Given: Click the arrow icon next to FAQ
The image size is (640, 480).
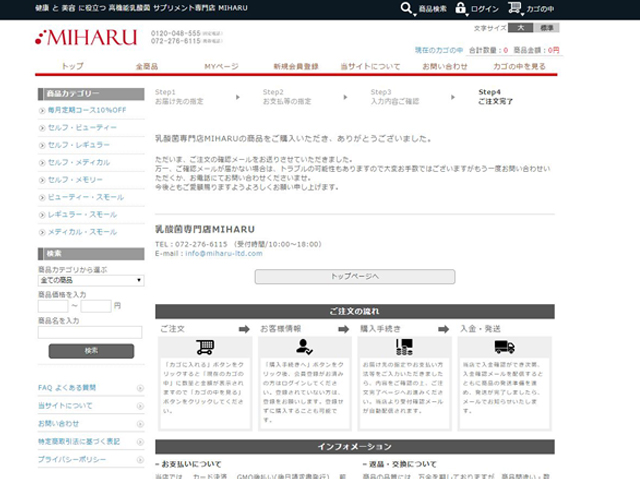Looking at the screenshot, I should [x=140, y=388].
